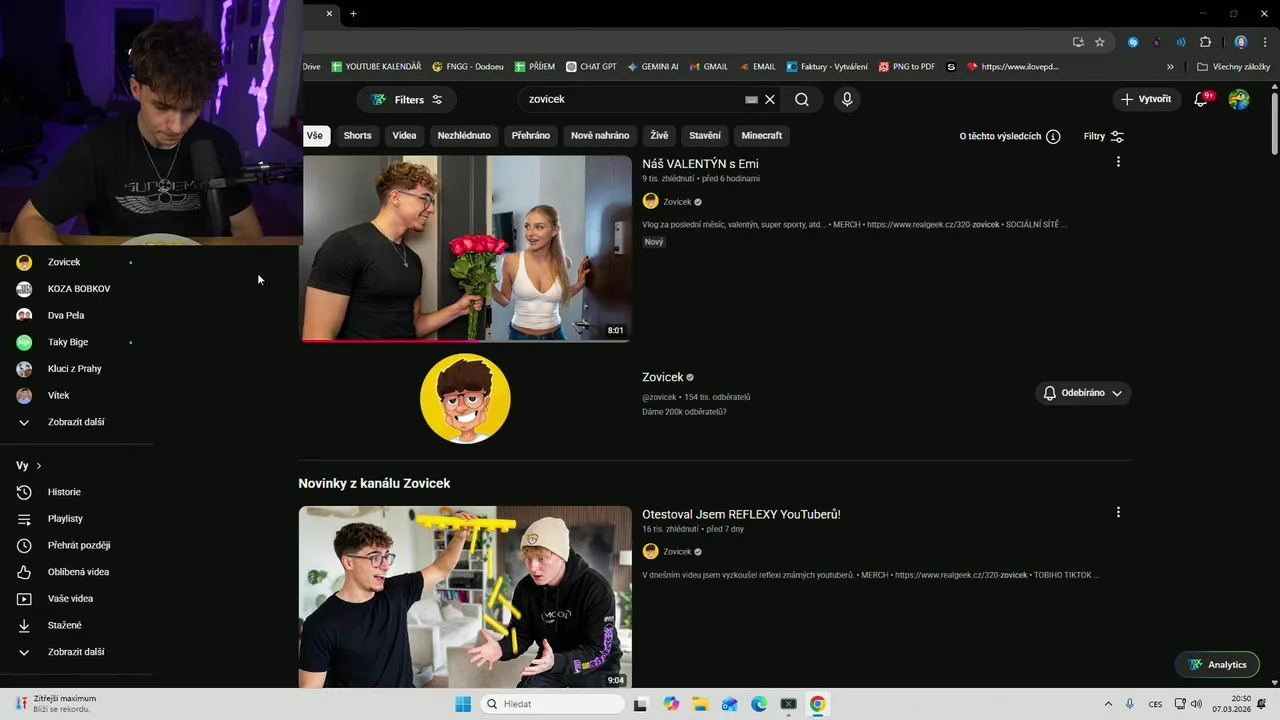
Task: Open Vitek subscription in sidebar
Action: pos(77,395)
